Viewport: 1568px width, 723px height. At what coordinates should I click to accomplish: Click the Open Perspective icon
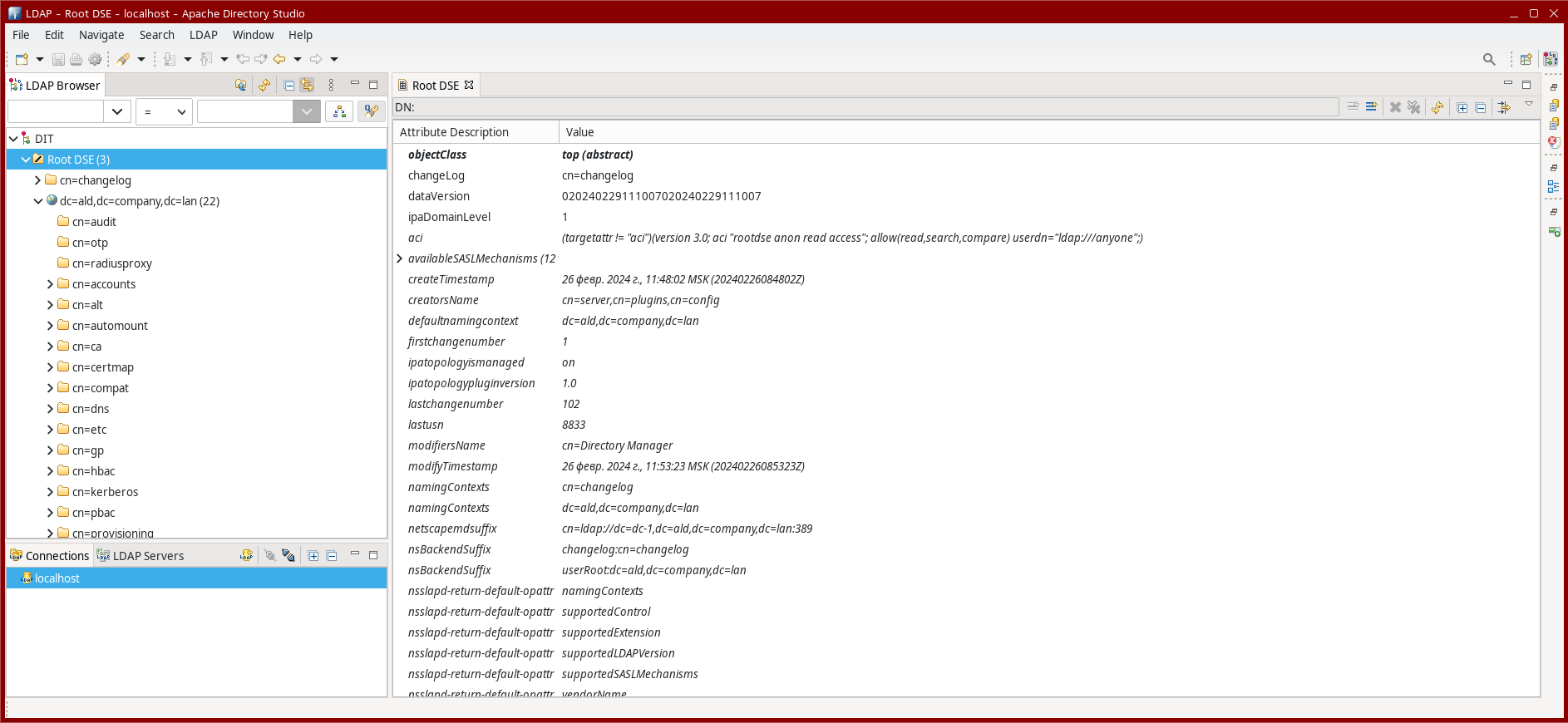coord(1526,59)
